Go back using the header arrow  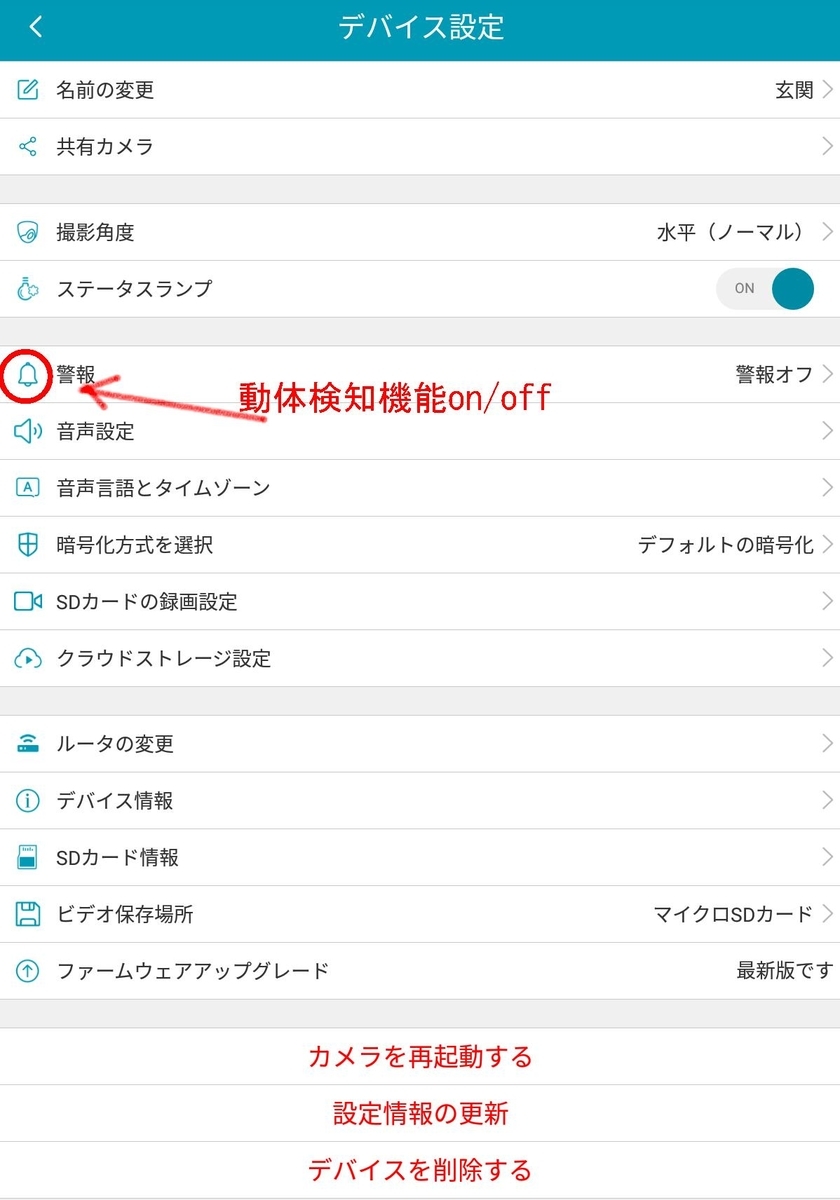(x=36, y=27)
